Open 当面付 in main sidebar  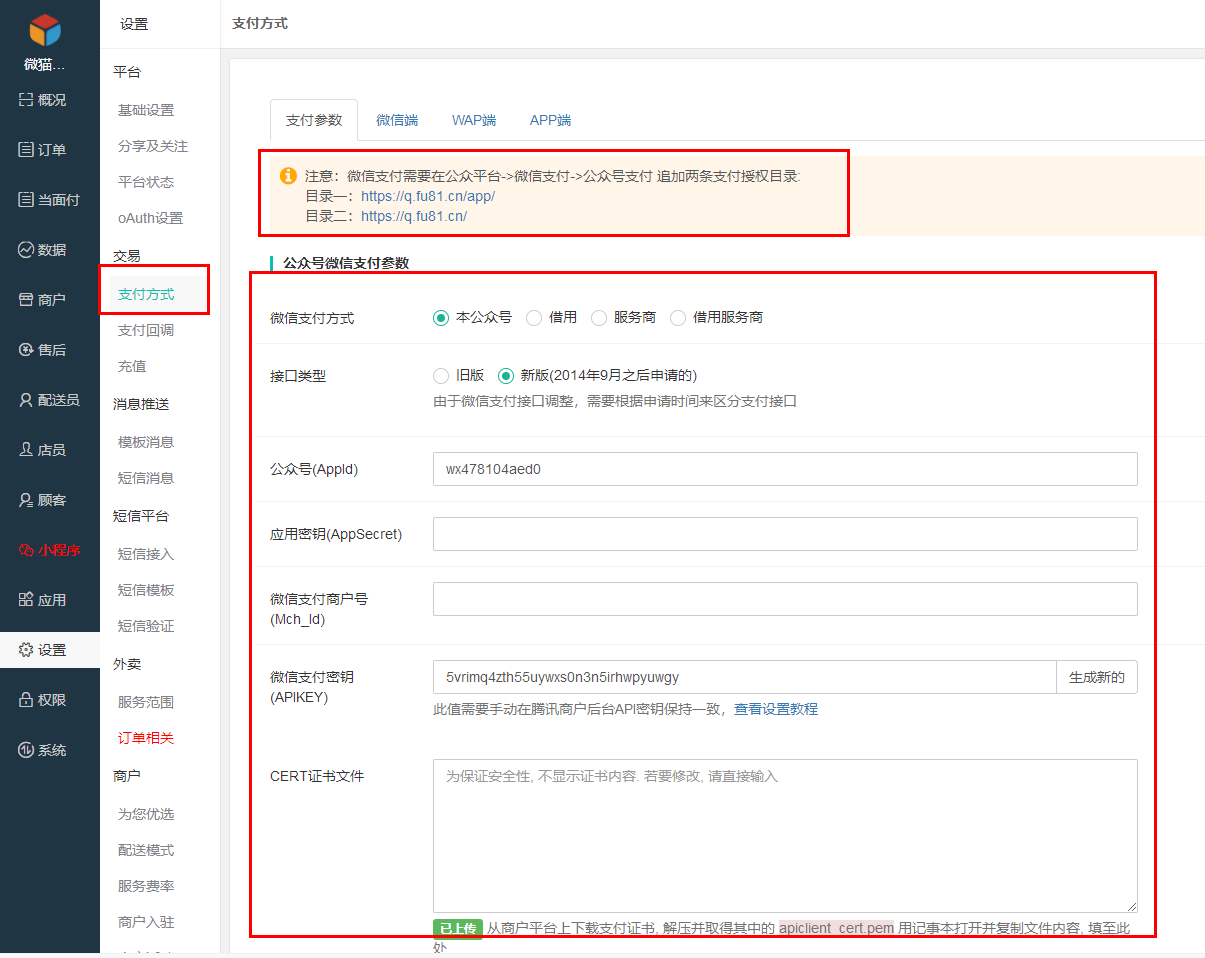[x=49, y=200]
